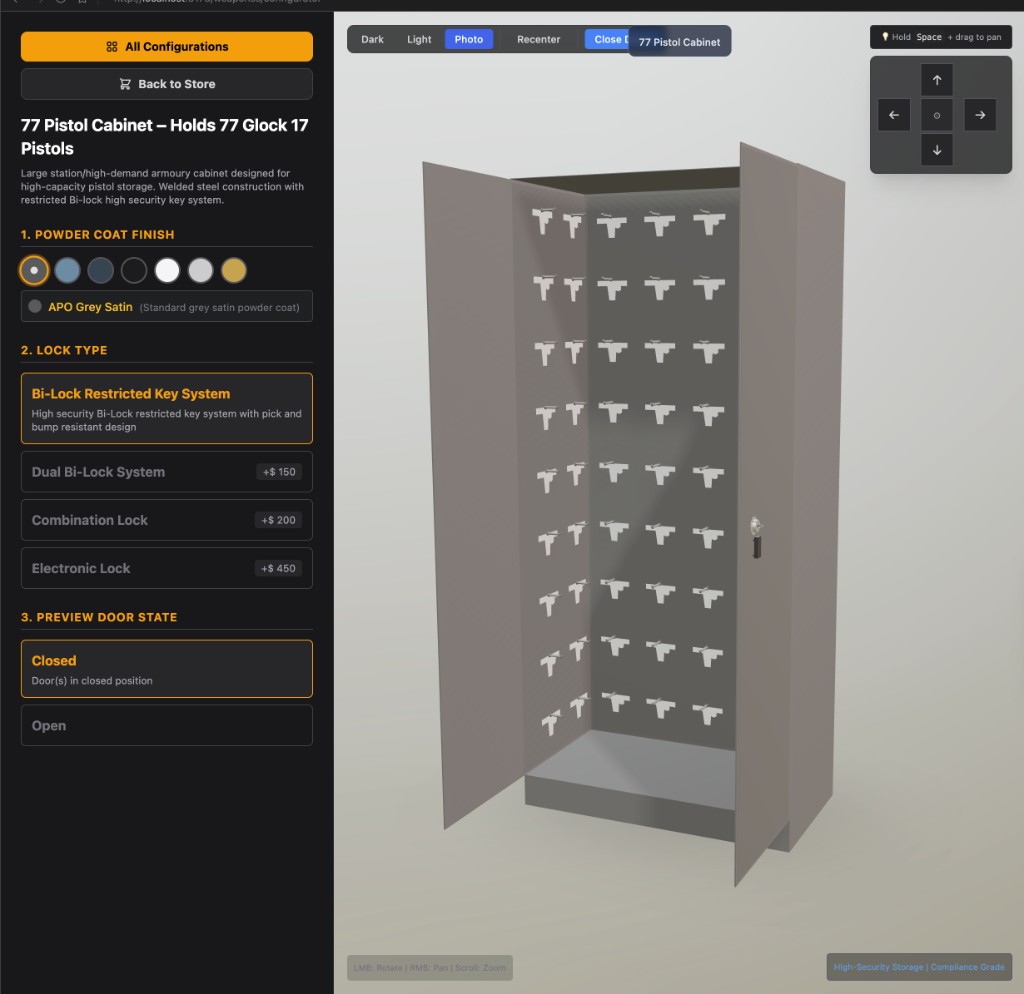Screen dimensions: 1024x994
Task: Click the grid icon in All Configurations
Action: (112, 47)
